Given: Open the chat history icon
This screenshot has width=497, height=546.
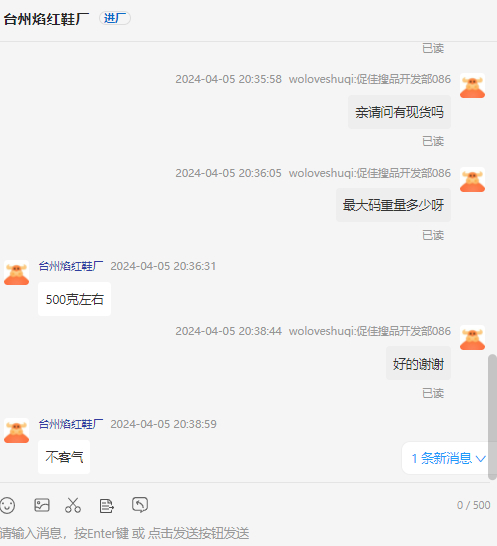Looking at the screenshot, I should [140, 505].
